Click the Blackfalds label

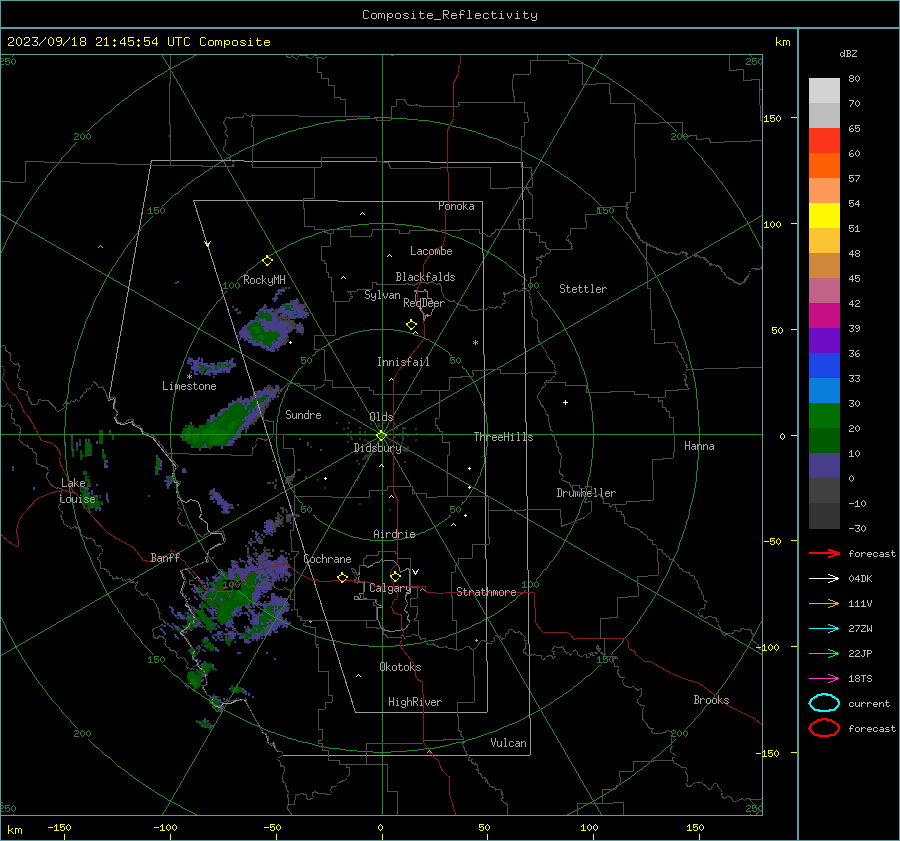pos(425,277)
